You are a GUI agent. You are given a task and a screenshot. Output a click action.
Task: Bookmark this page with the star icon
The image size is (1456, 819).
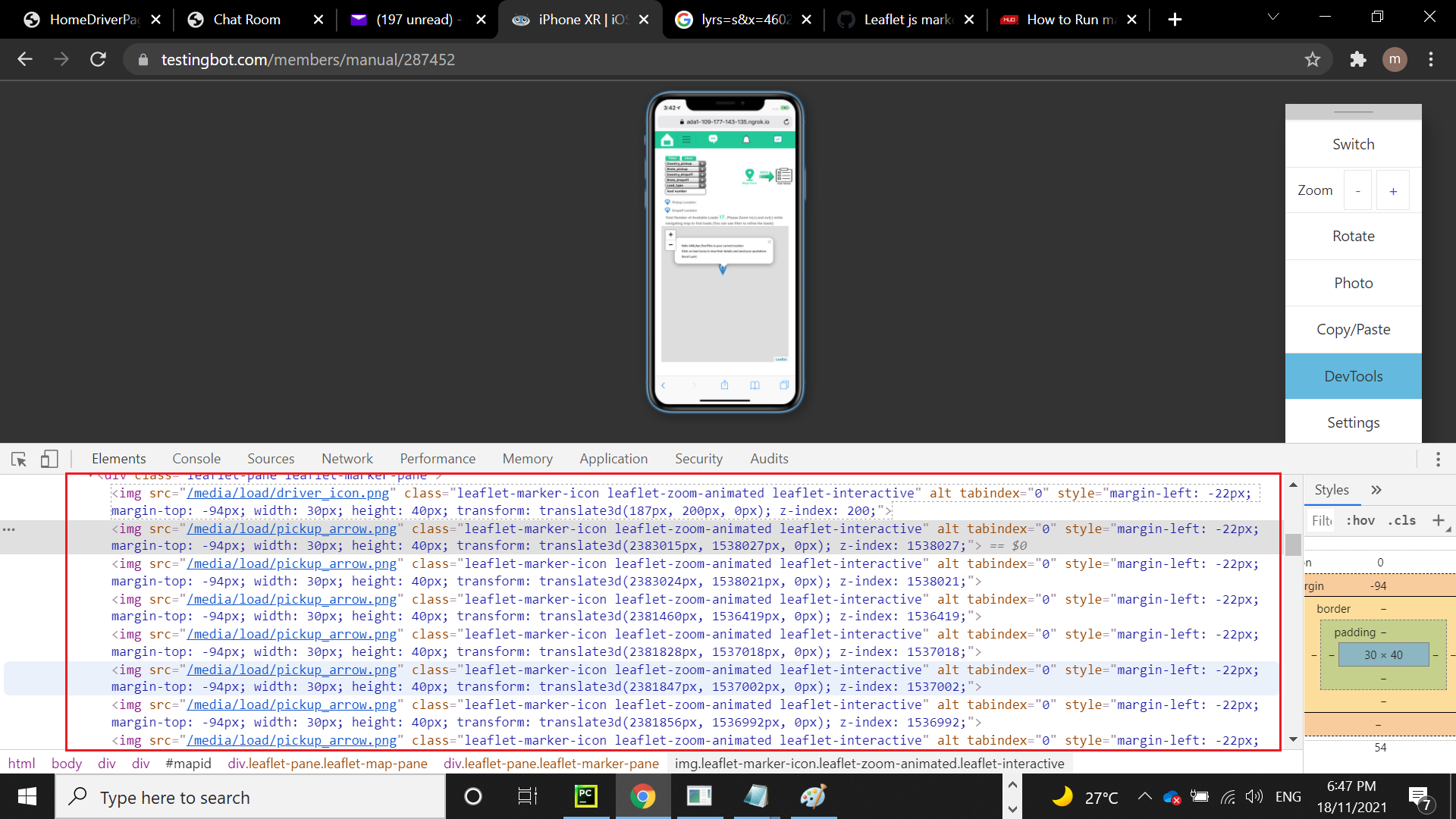1313,59
